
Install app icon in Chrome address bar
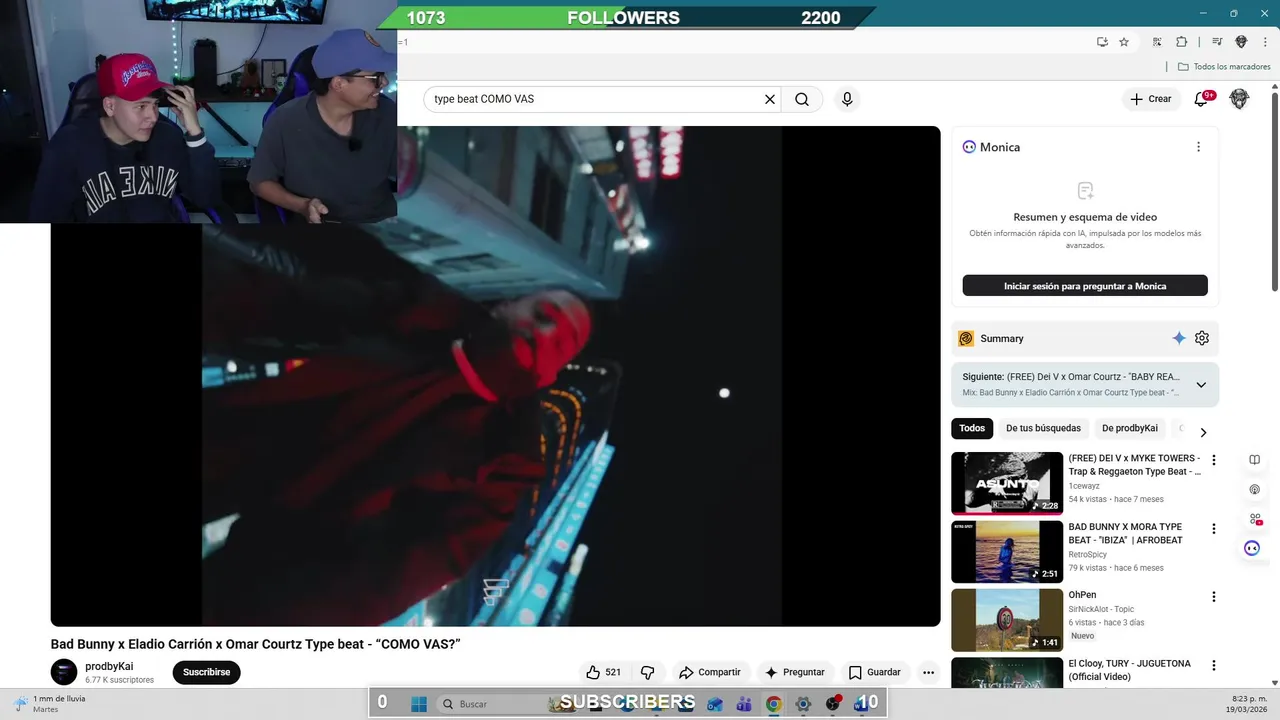pyautogui.click(x=1102, y=42)
